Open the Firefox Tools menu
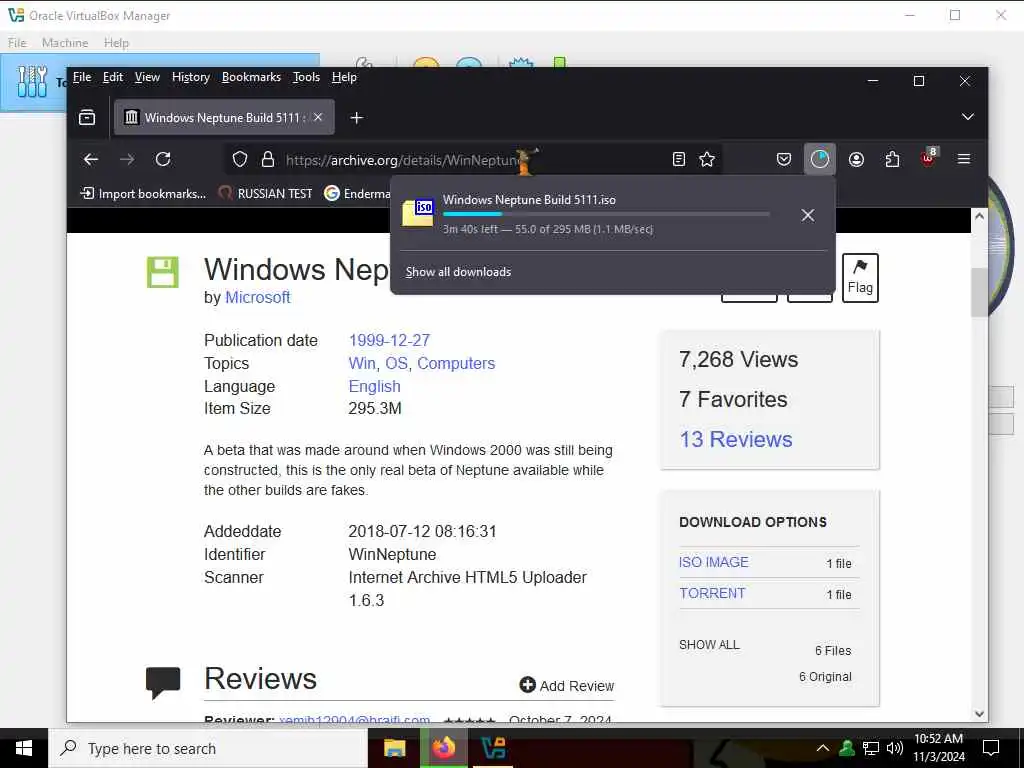Viewport: 1024px width, 768px height. tap(306, 77)
